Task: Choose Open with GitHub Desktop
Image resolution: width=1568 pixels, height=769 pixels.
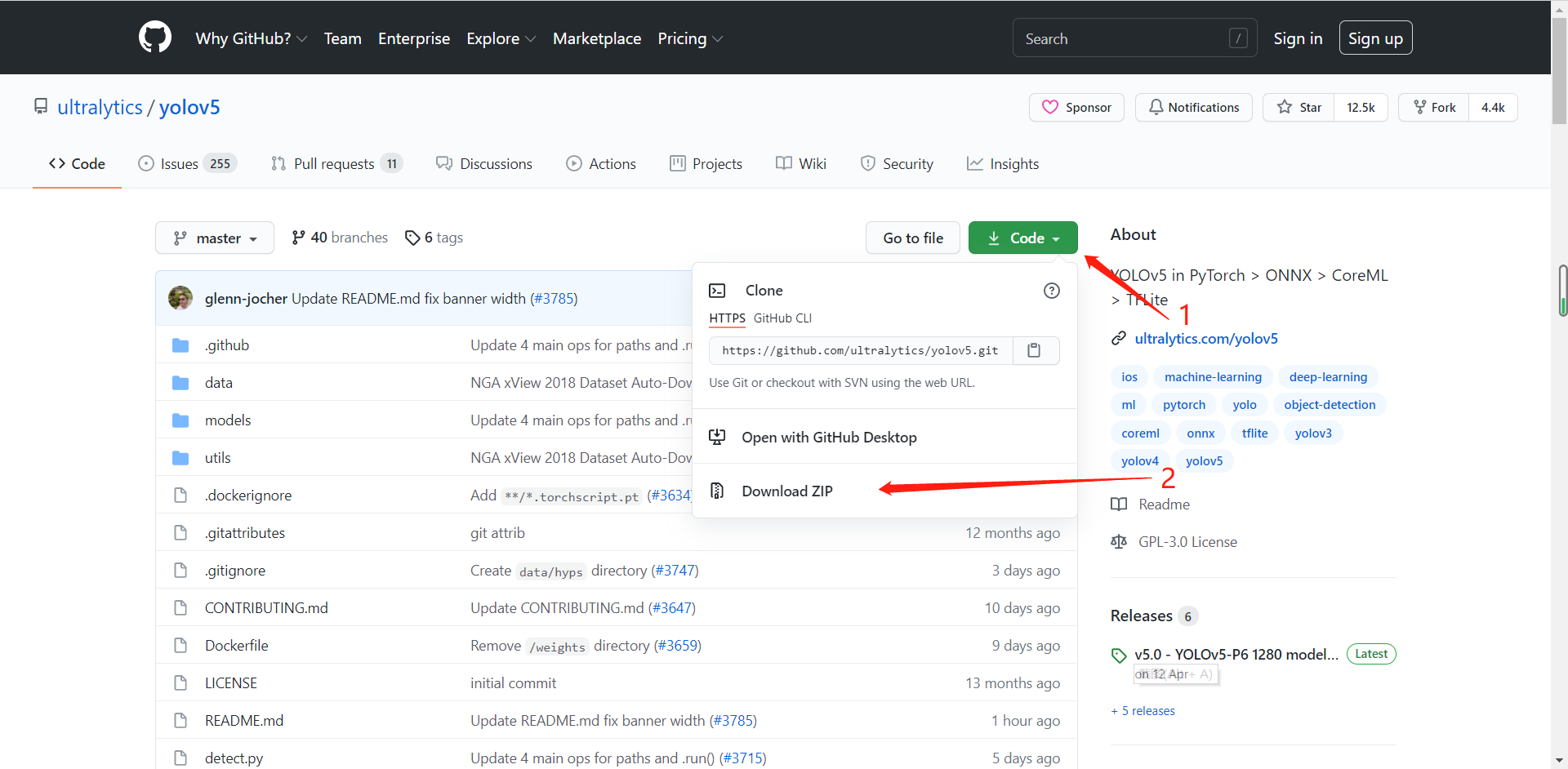Action: pyautogui.click(x=829, y=438)
